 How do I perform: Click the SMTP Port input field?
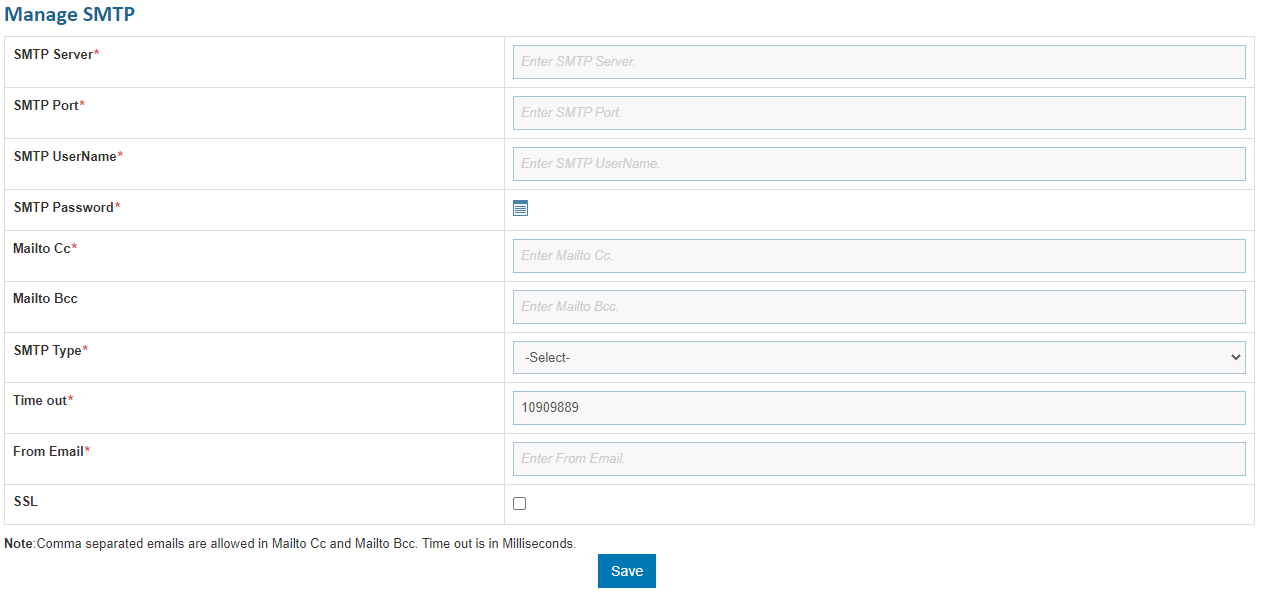[x=878, y=112]
